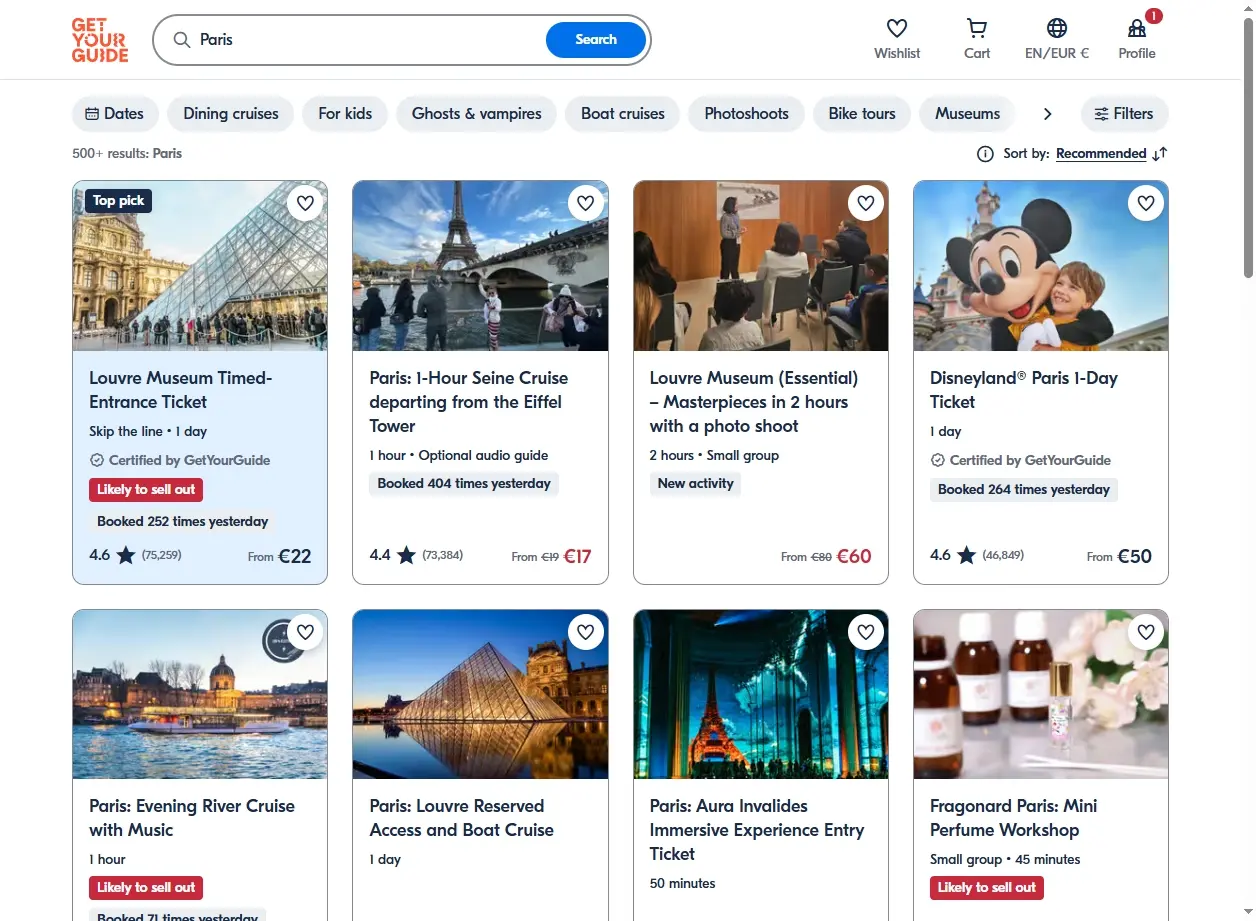This screenshot has height=921, width=1256.
Task: Click Booked 404 times yesterday label
Action: click(x=464, y=484)
